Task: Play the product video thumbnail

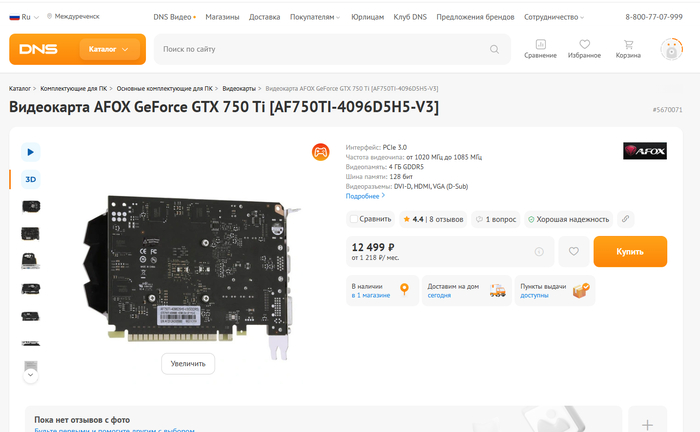Action: 30,152
